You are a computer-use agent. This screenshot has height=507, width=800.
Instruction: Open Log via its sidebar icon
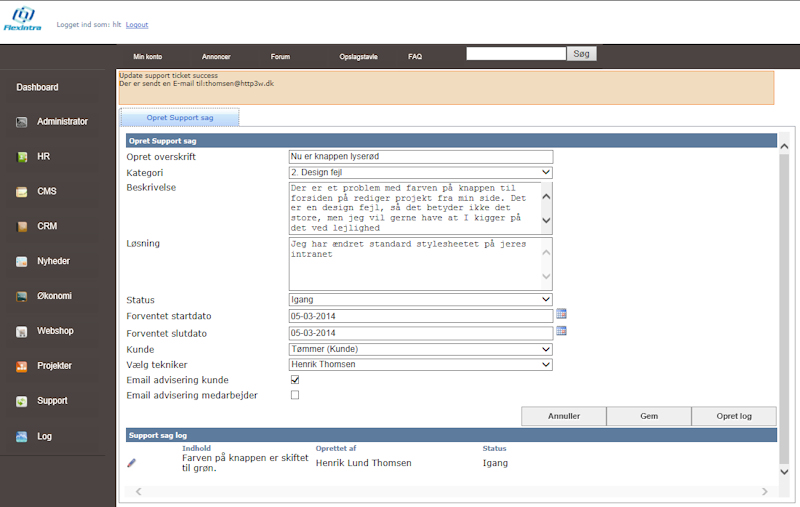pyautogui.click(x=21, y=437)
